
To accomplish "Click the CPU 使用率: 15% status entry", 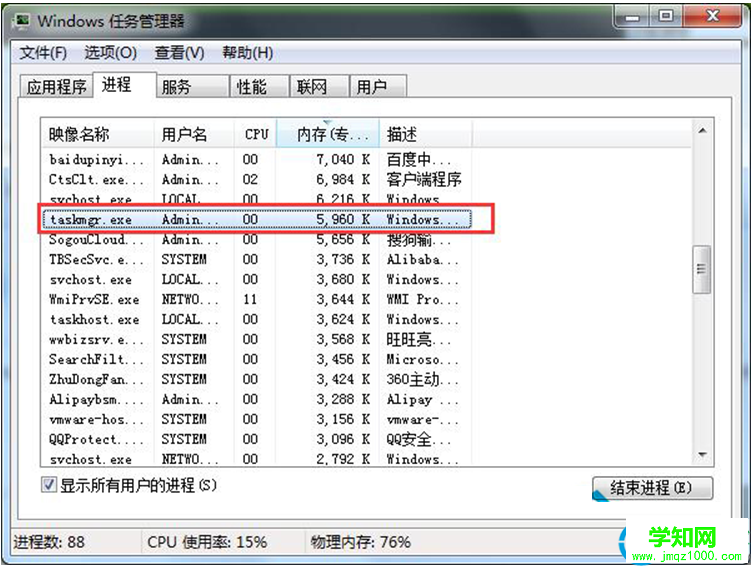I will [x=207, y=542].
